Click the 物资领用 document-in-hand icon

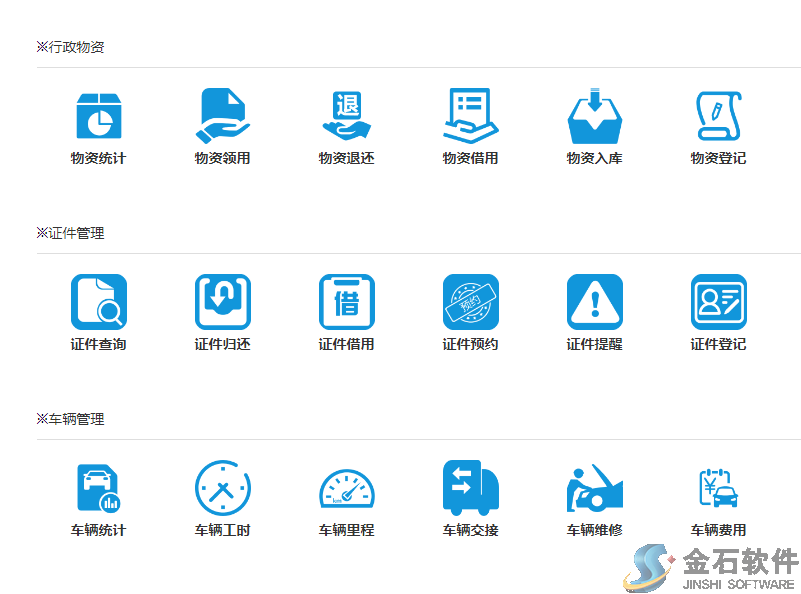tap(222, 116)
